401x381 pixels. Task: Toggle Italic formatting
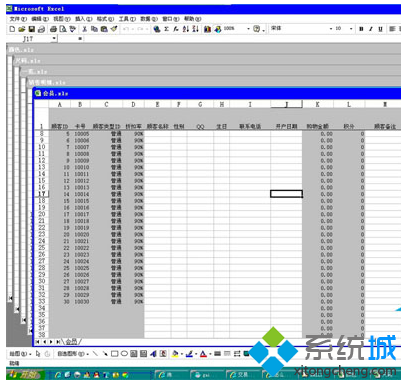click(371, 29)
